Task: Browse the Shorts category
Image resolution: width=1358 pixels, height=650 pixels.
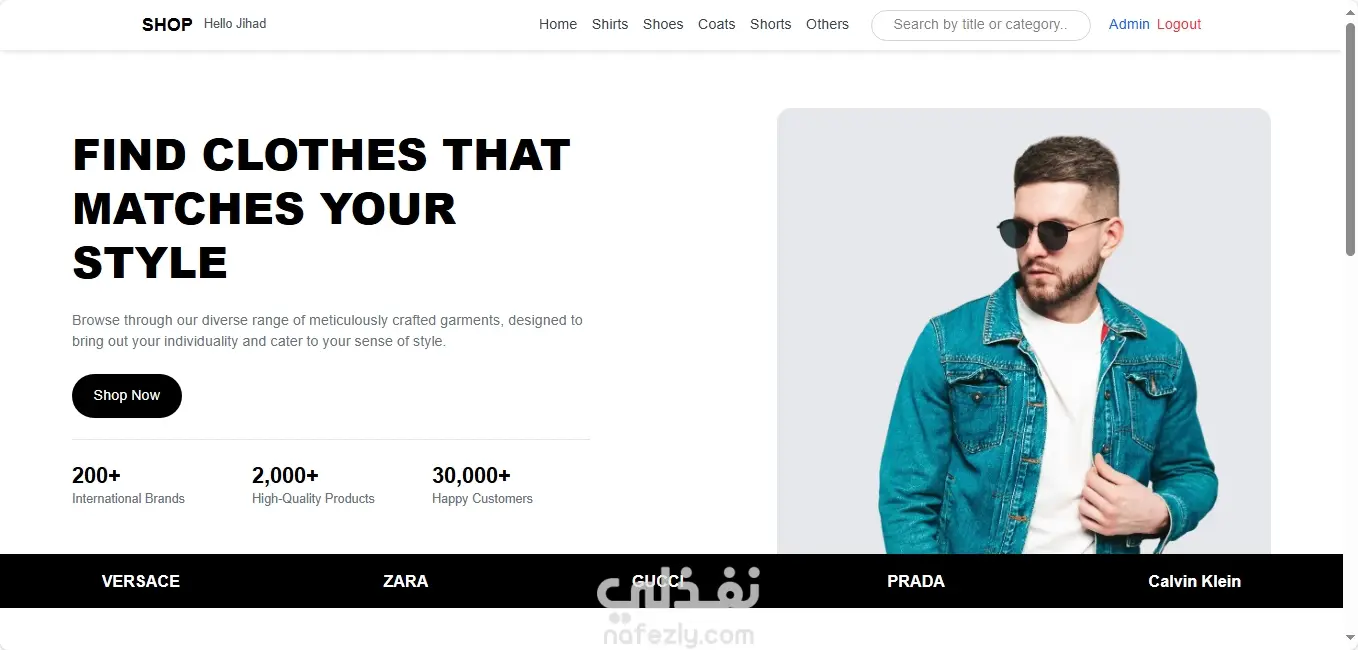Action: [x=771, y=24]
